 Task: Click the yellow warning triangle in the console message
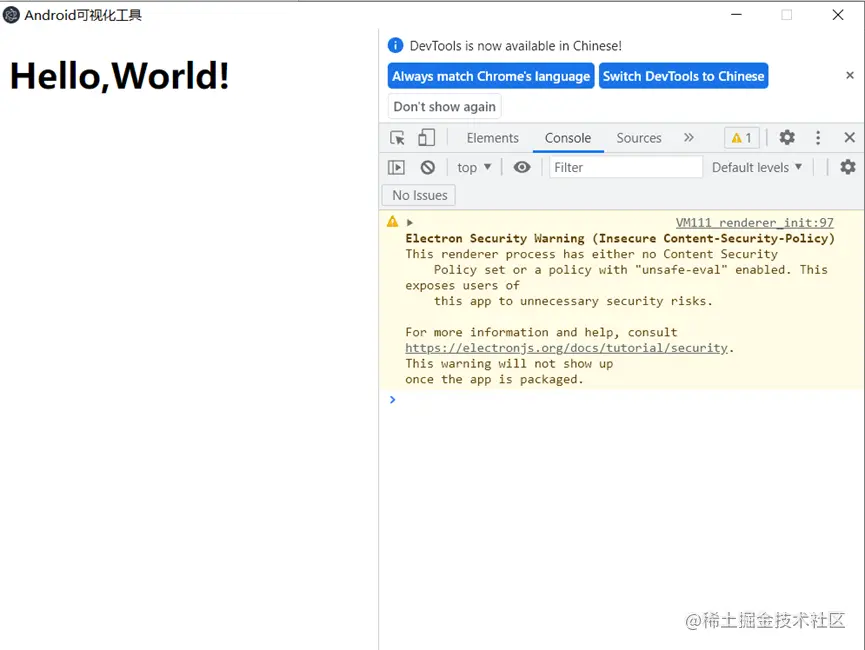click(392, 222)
